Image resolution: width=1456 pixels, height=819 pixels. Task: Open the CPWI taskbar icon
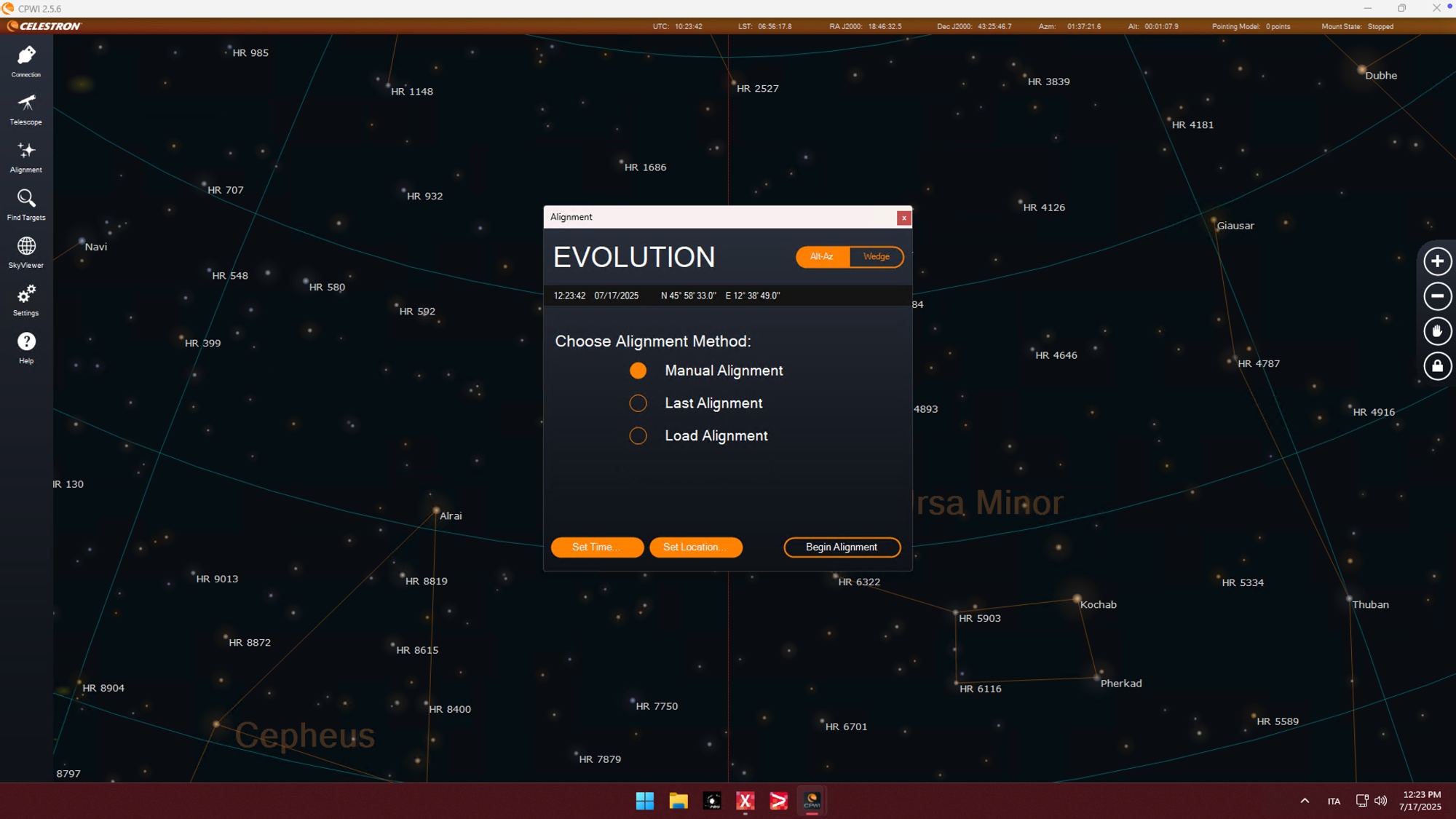pos(812,801)
